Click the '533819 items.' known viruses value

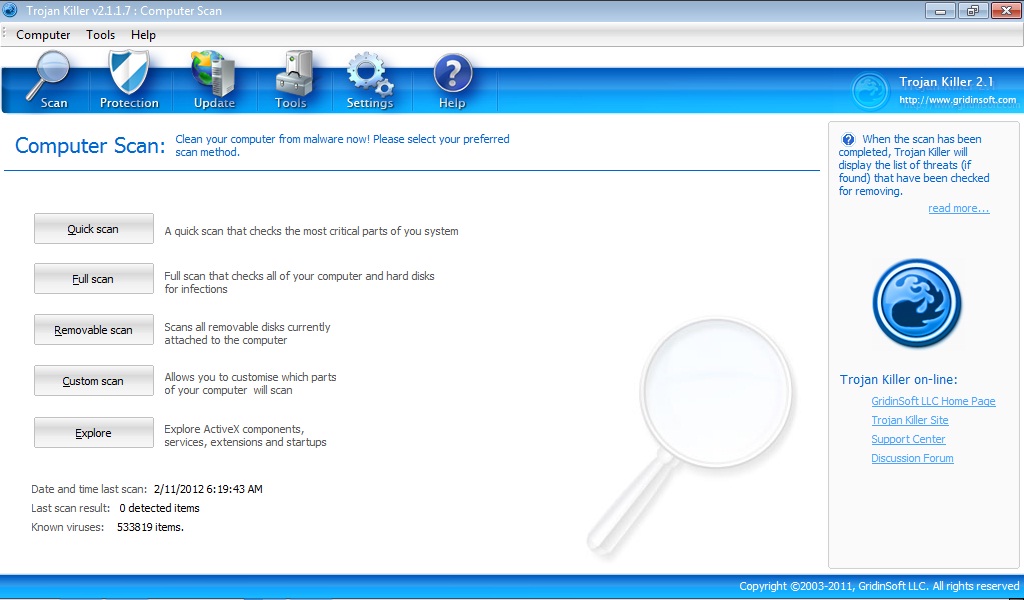coord(150,527)
